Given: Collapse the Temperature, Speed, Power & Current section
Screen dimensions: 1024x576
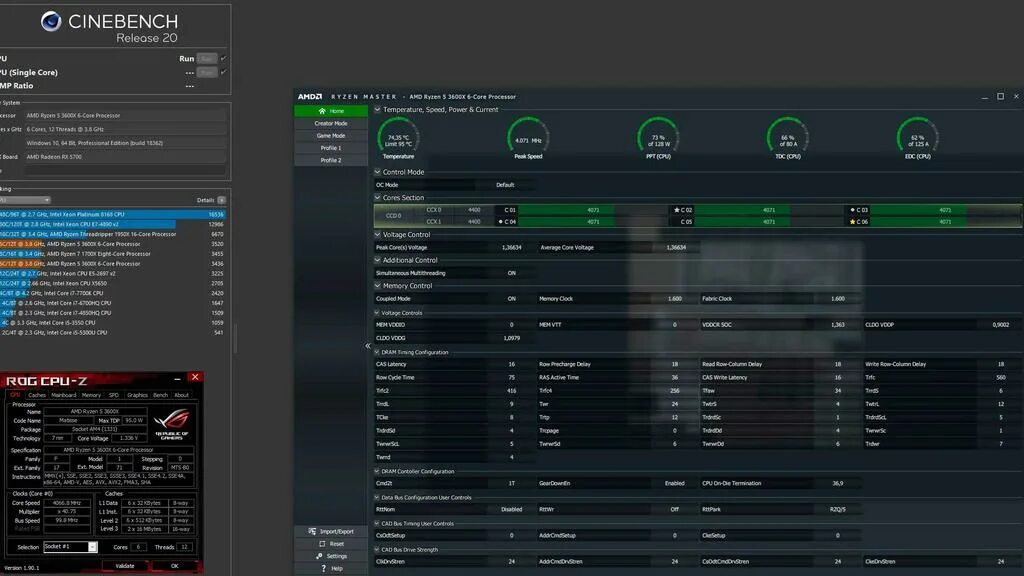Looking at the screenshot, I should (377, 110).
